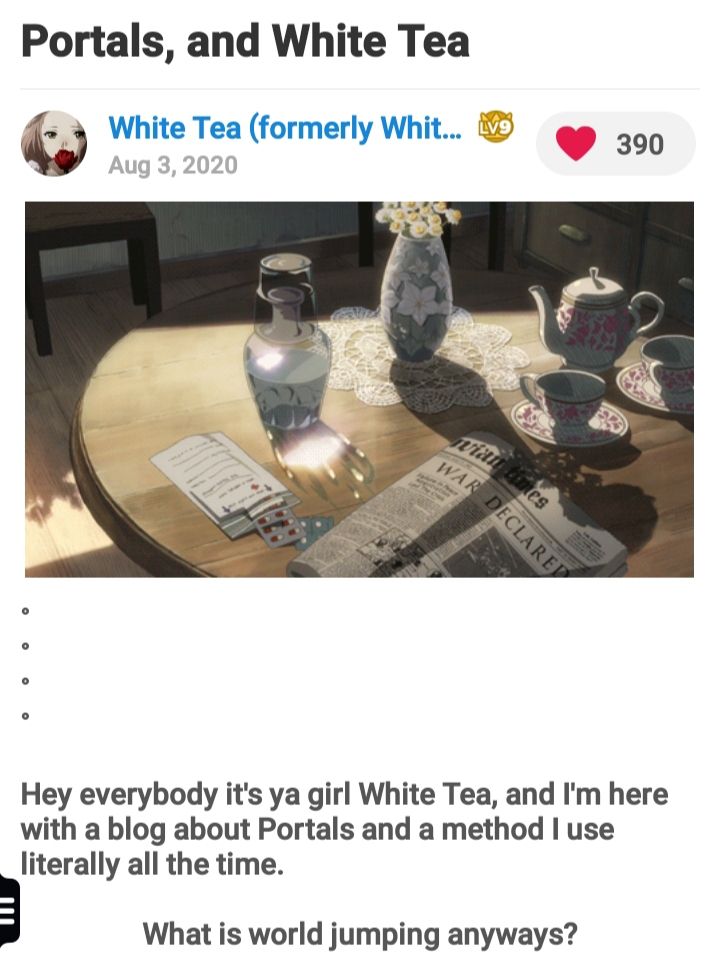Select the 'Portals, and White Tea' title

click(246, 42)
